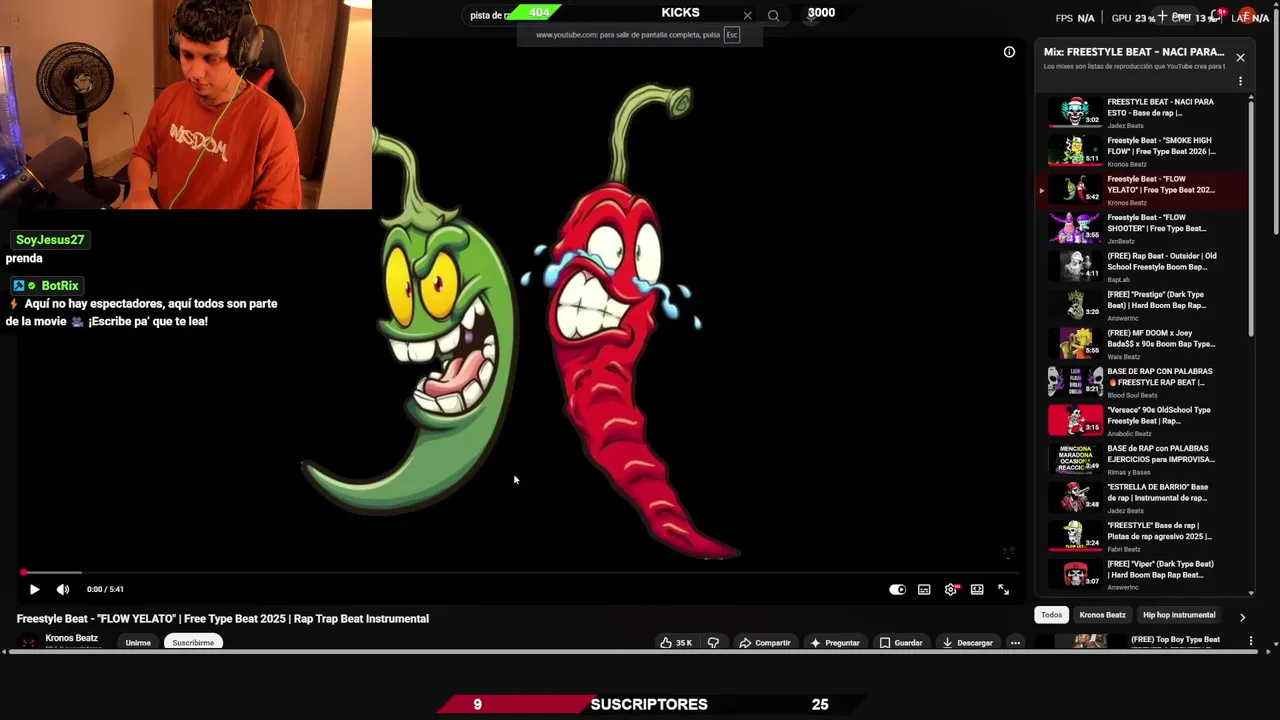Turn on subtitles in the player

(924, 590)
